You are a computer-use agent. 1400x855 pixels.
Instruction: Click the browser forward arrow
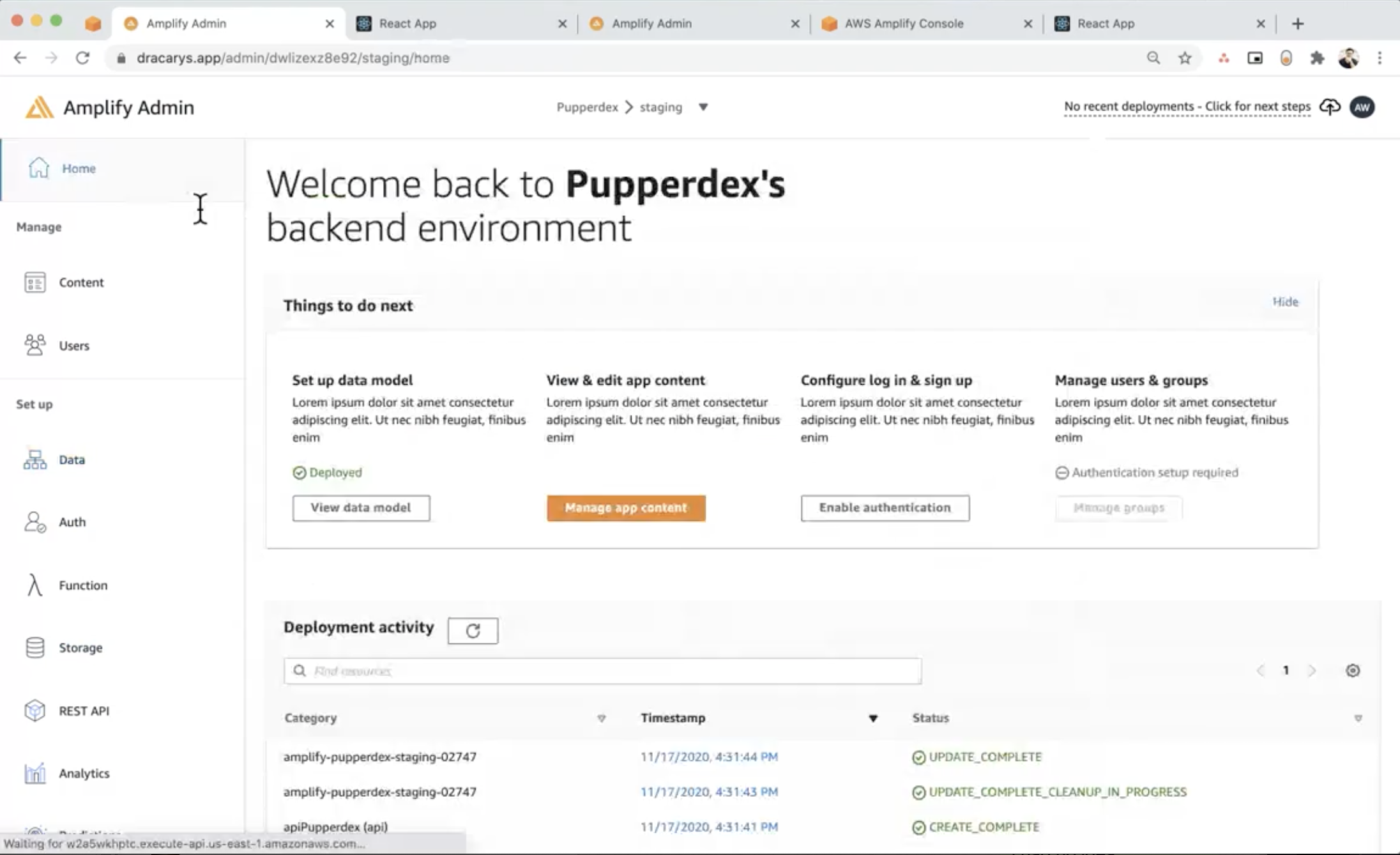(51, 58)
